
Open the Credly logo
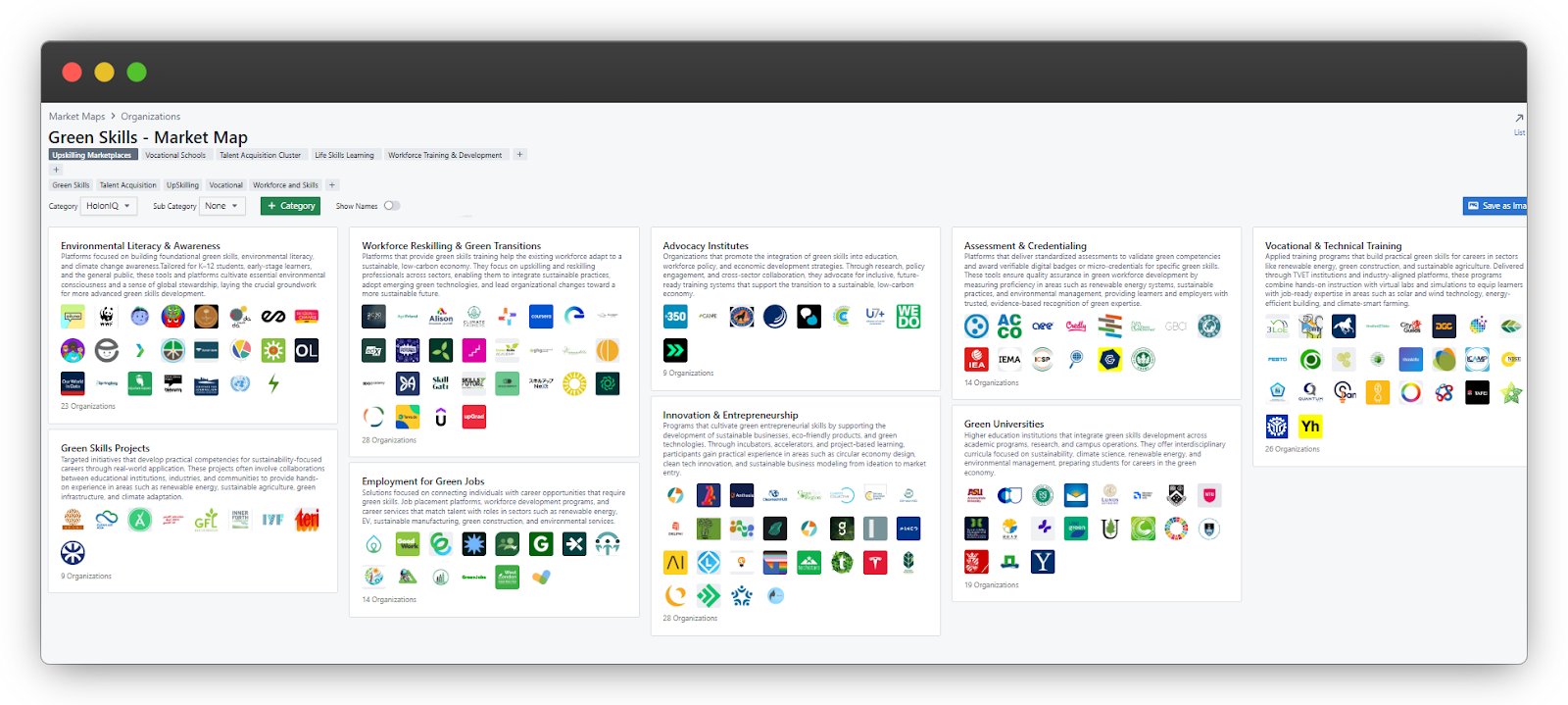tap(1076, 326)
